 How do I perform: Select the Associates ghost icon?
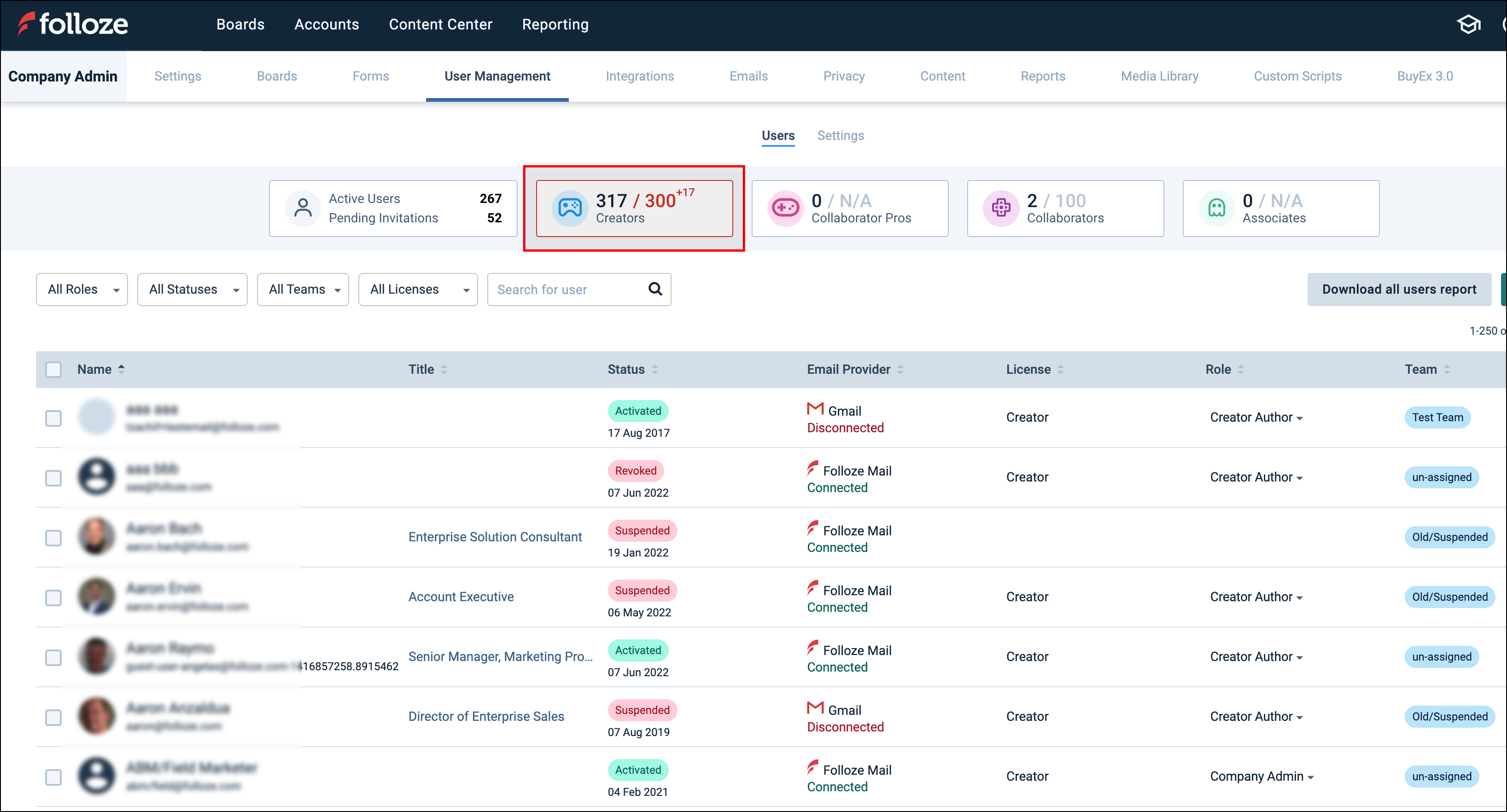click(1217, 208)
